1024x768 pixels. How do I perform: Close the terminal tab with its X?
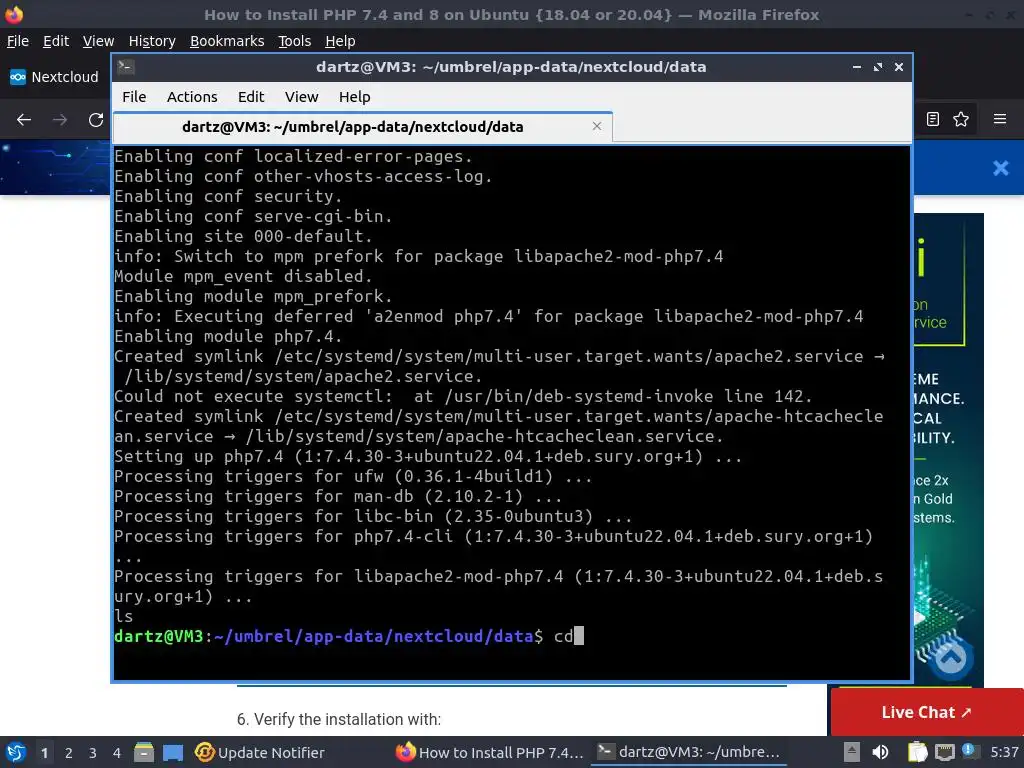click(597, 126)
